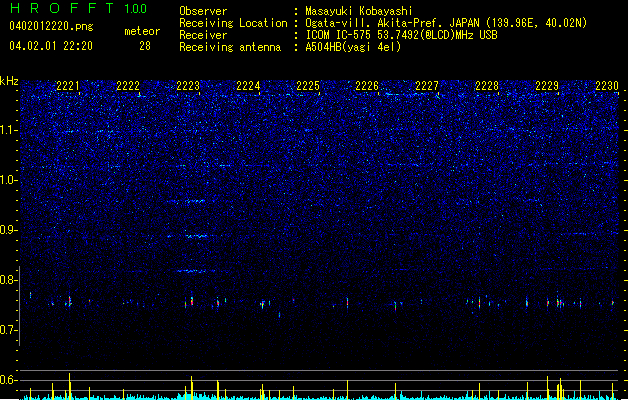This screenshot has height=400, width=629.
Task: Click the file name 0402012220.png
Action: click(x=51, y=26)
